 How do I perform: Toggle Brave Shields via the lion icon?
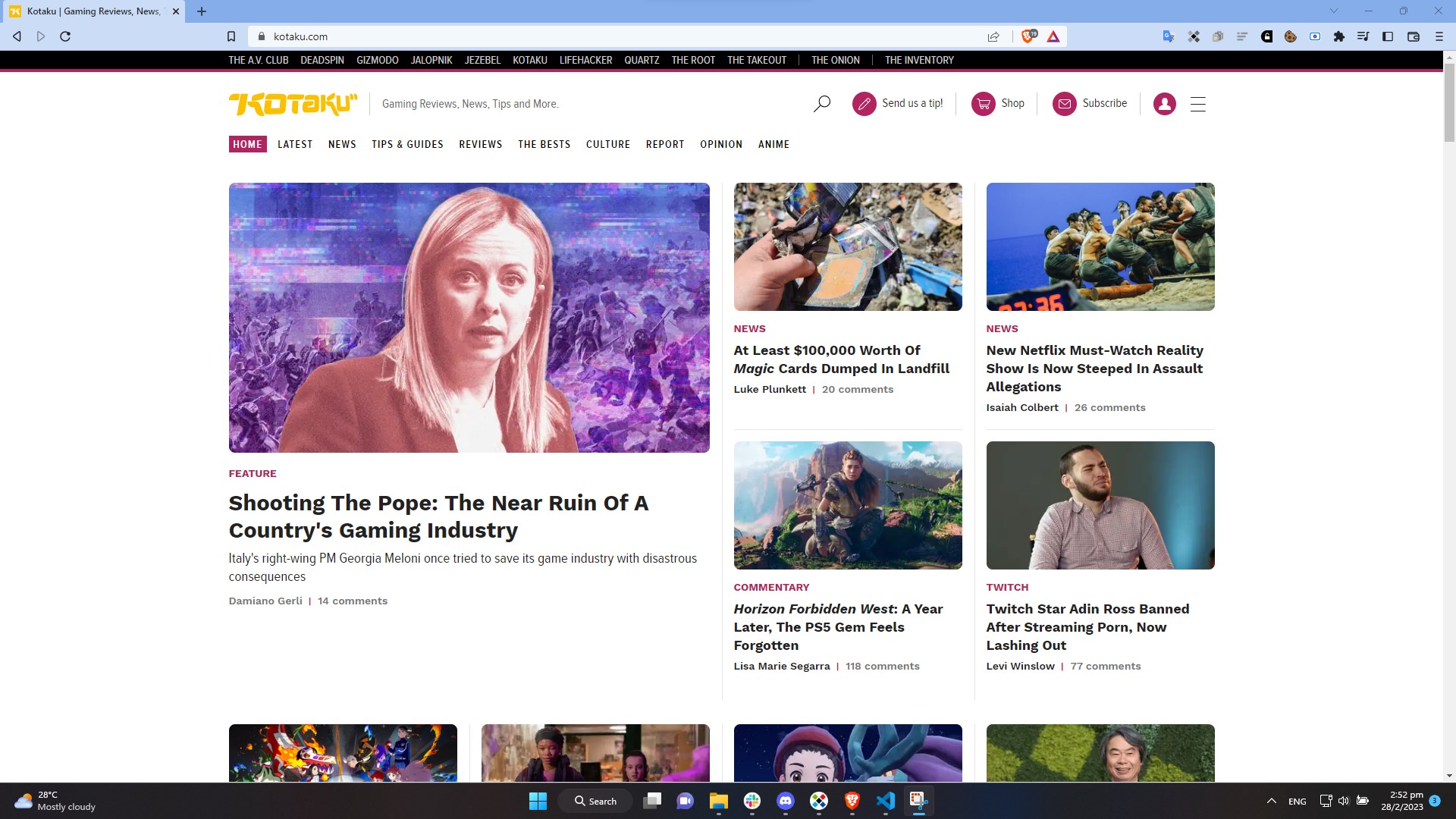coord(1028,36)
